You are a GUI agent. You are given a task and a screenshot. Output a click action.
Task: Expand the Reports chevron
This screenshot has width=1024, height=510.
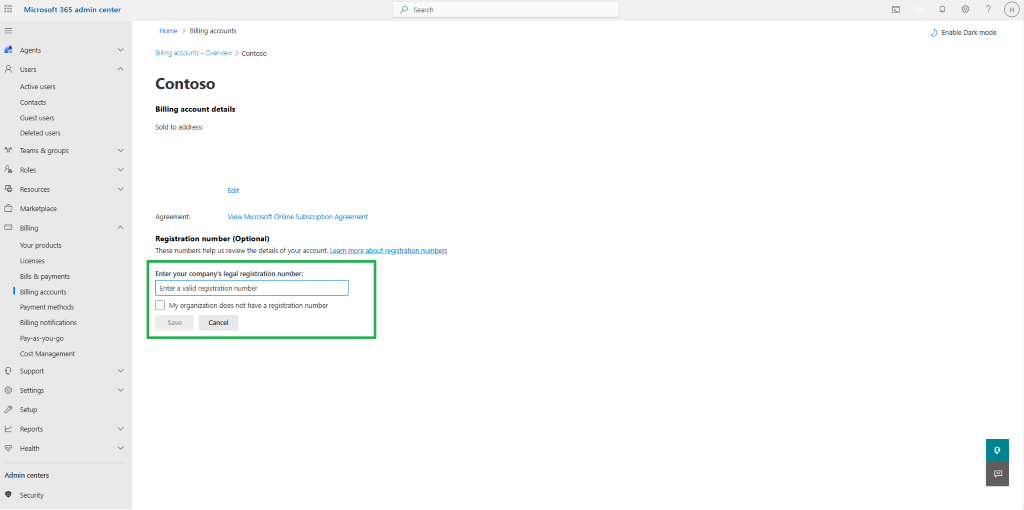120,429
